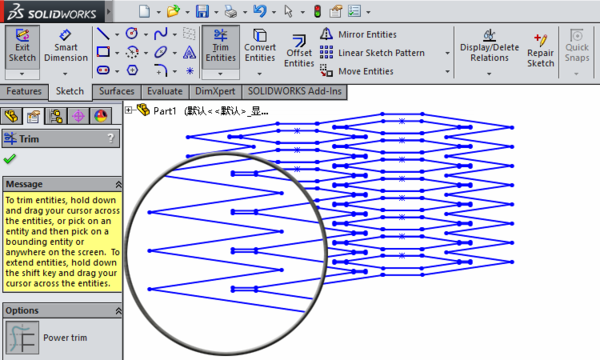Screen dimensions: 600x360
Task: Open the Linear Sketch Pattern dropdown arrow
Action: [447, 53]
